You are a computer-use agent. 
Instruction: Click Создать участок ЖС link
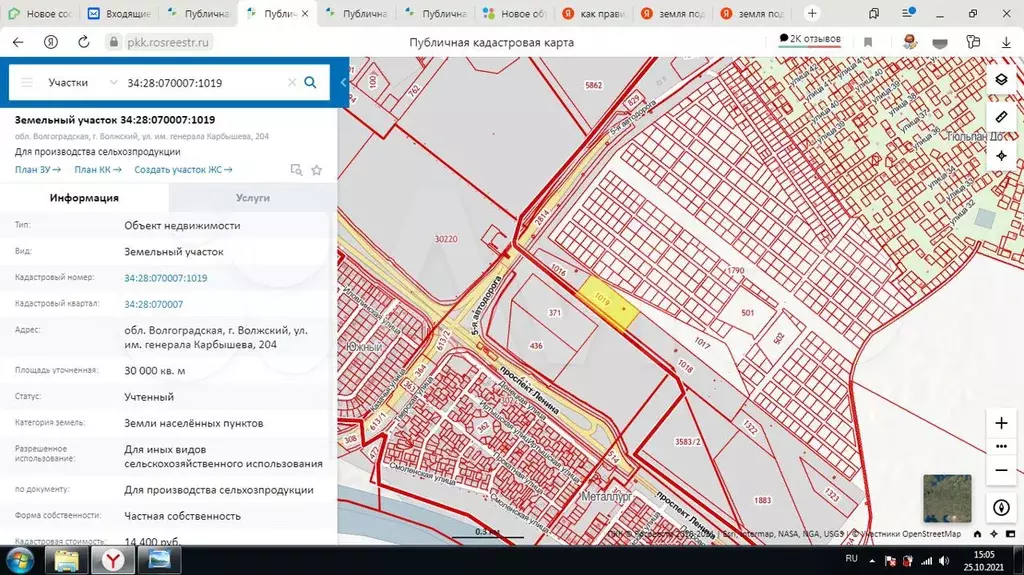point(184,170)
